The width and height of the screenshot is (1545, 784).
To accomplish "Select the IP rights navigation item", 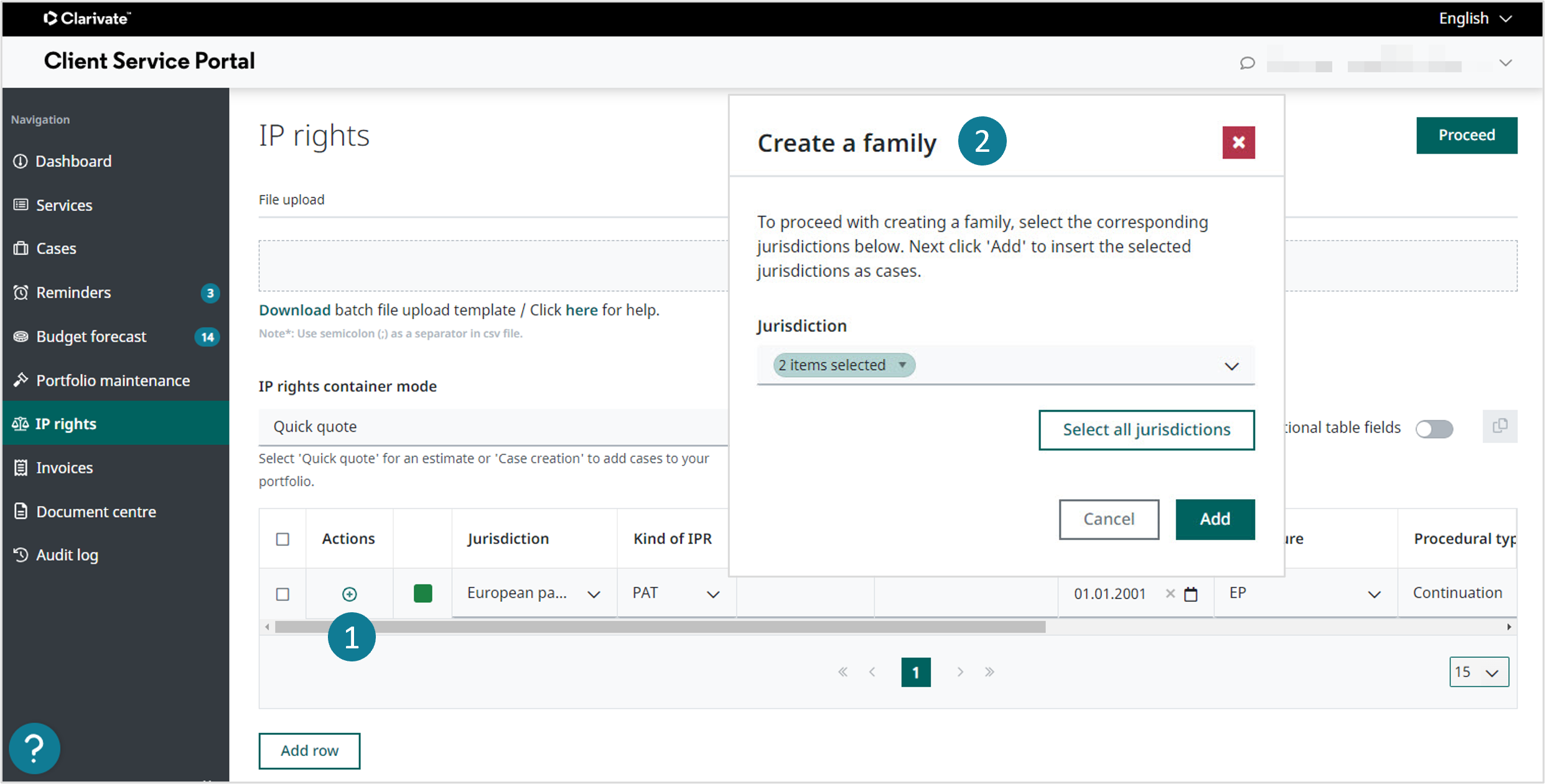I will (x=116, y=424).
